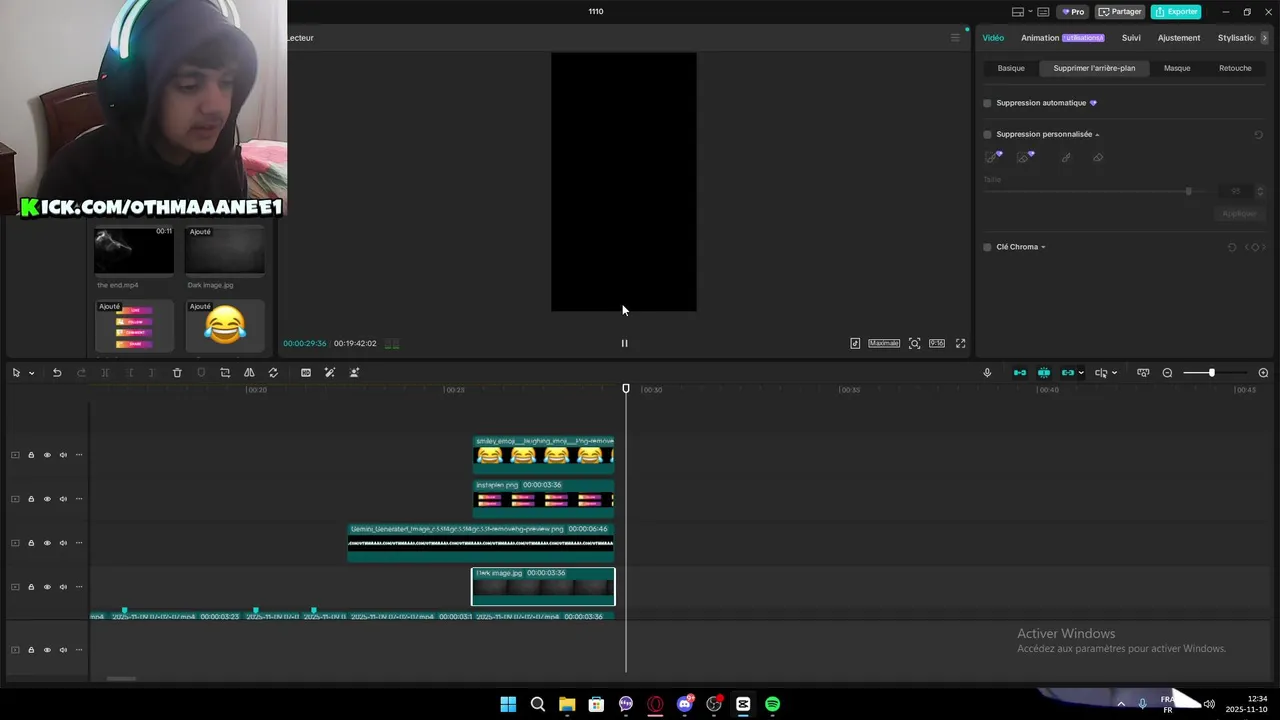This screenshot has height=720, width=1280.
Task: Click the HD enhance quality icon
Action: [306, 373]
